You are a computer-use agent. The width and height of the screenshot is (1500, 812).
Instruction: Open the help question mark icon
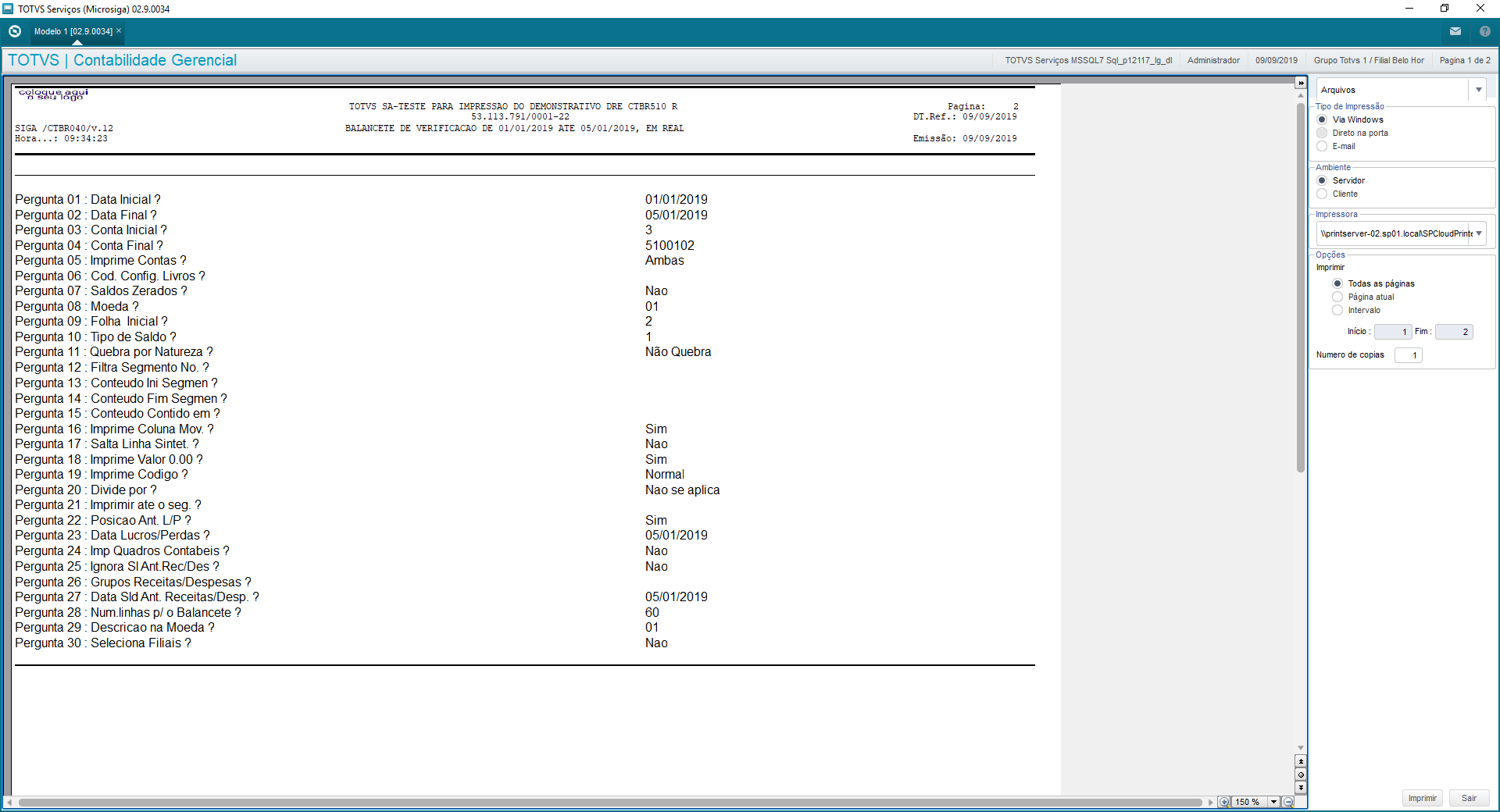point(1485,31)
